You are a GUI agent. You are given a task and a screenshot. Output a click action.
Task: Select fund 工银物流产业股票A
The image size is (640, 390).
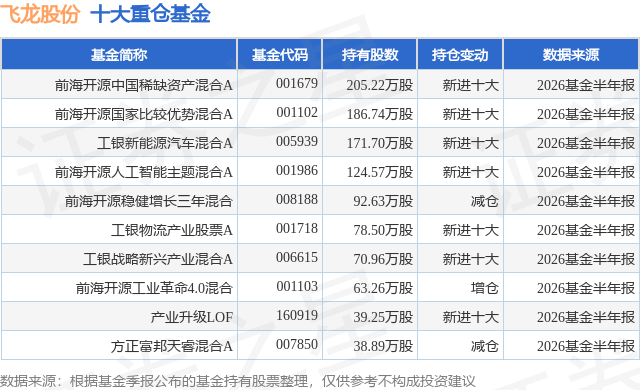(172, 230)
